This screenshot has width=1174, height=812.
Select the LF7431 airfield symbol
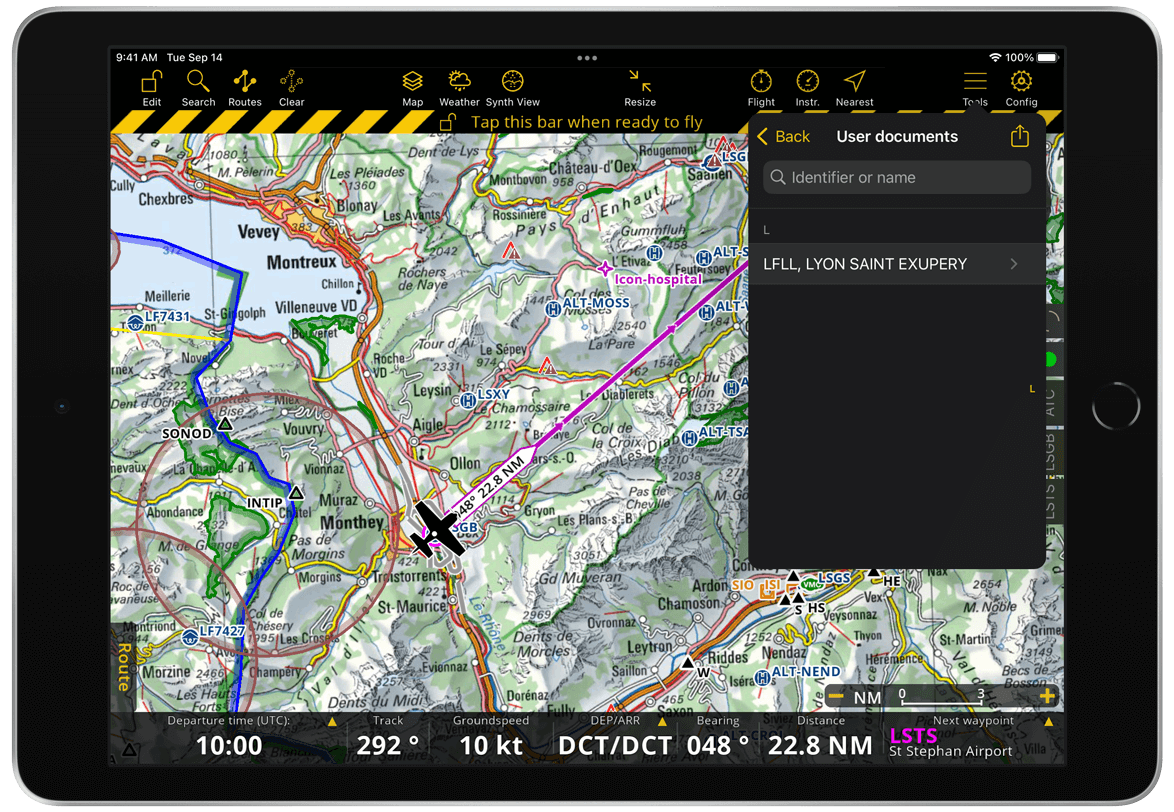[136, 323]
